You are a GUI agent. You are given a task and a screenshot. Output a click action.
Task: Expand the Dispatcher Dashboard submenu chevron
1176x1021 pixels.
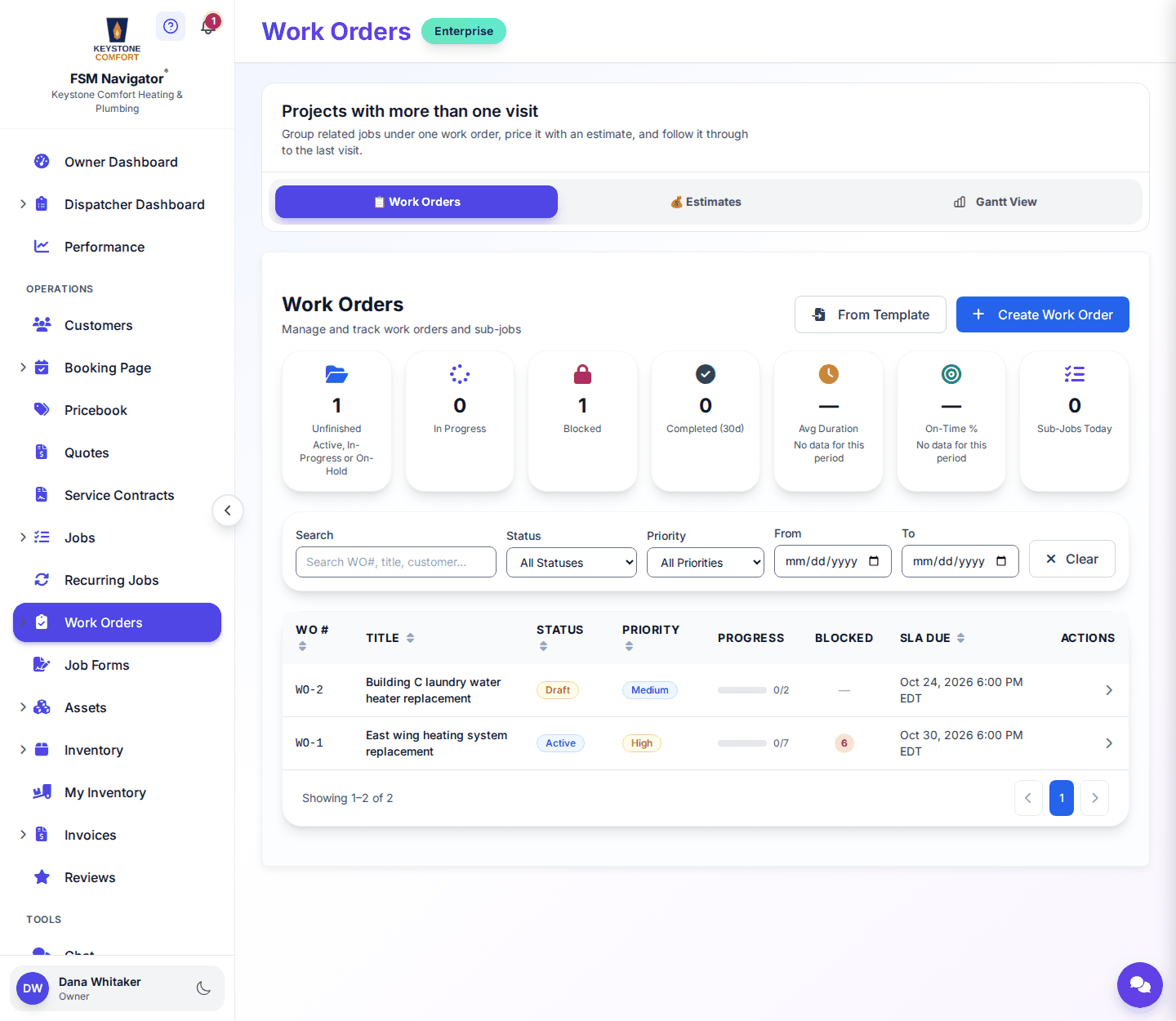[x=23, y=204]
